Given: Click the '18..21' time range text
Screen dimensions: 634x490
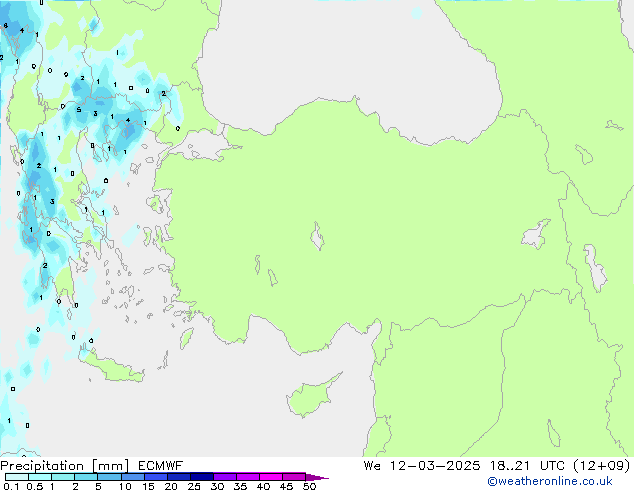Looking at the screenshot, I should 509,466.
